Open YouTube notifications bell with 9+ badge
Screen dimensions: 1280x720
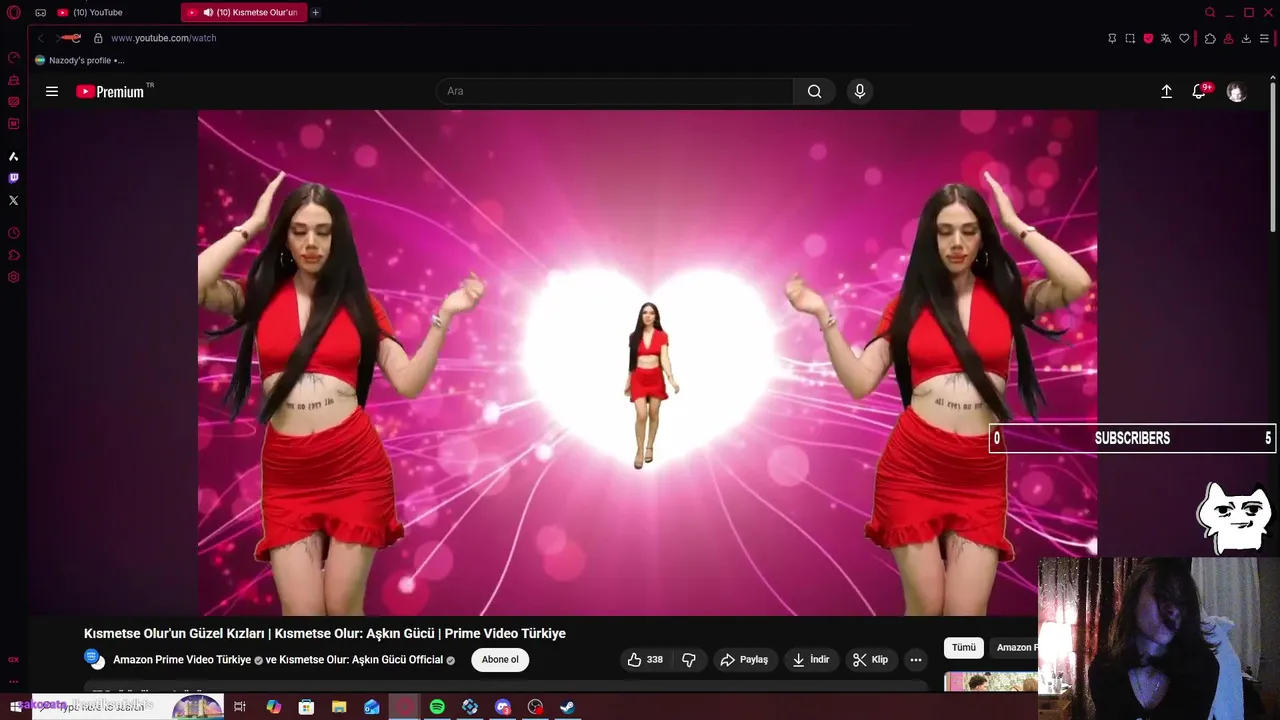point(1200,91)
